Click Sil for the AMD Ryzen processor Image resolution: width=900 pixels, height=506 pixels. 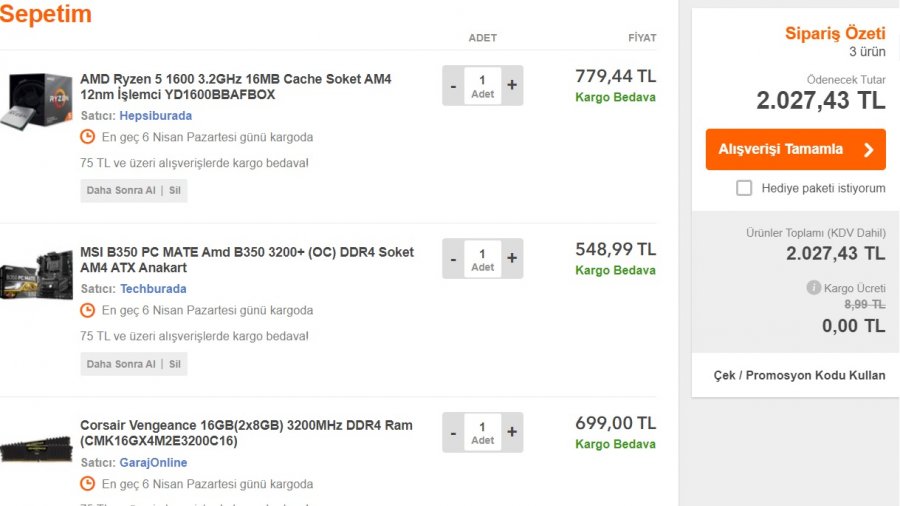pos(175,191)
